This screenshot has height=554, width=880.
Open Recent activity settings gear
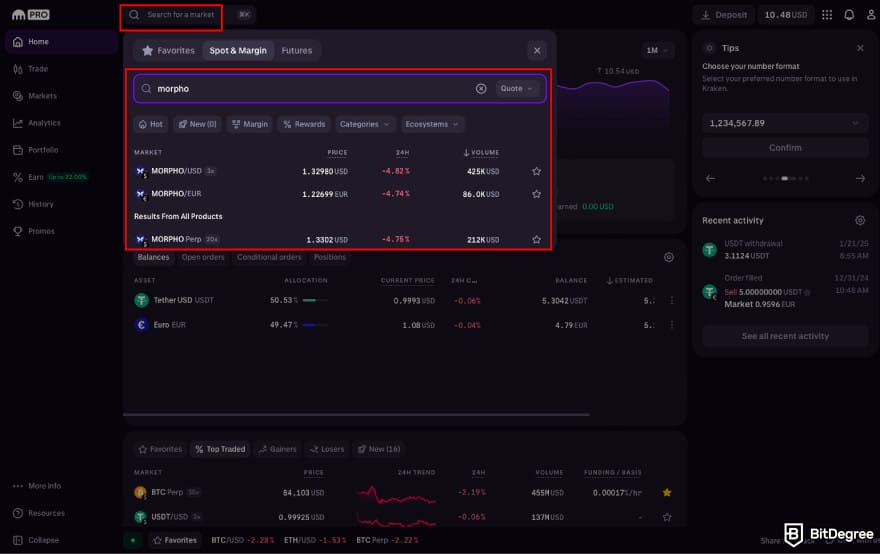click(860, 221)
